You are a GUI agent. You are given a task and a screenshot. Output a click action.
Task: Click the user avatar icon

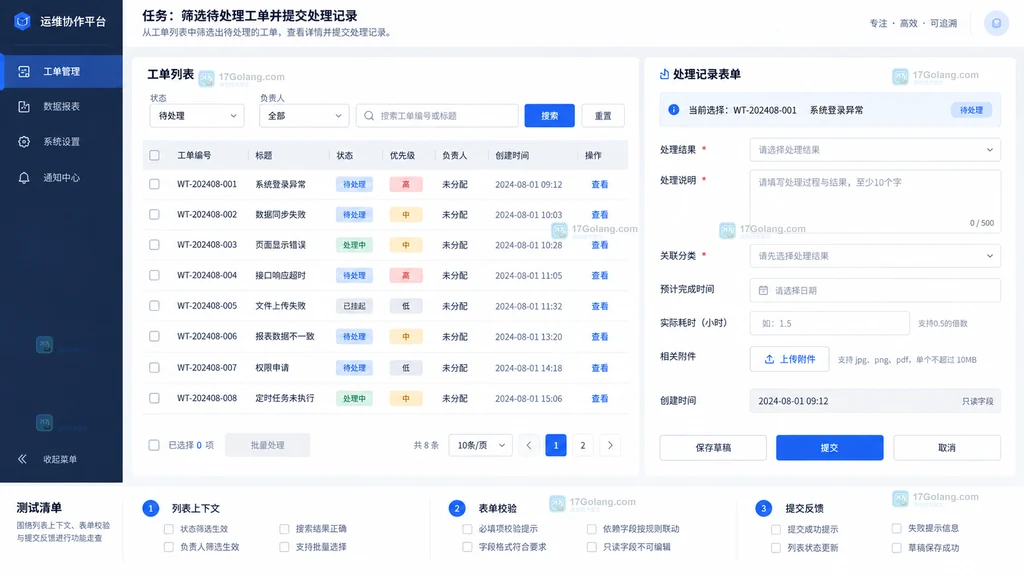pyautogui.click(x=996, y=23)
